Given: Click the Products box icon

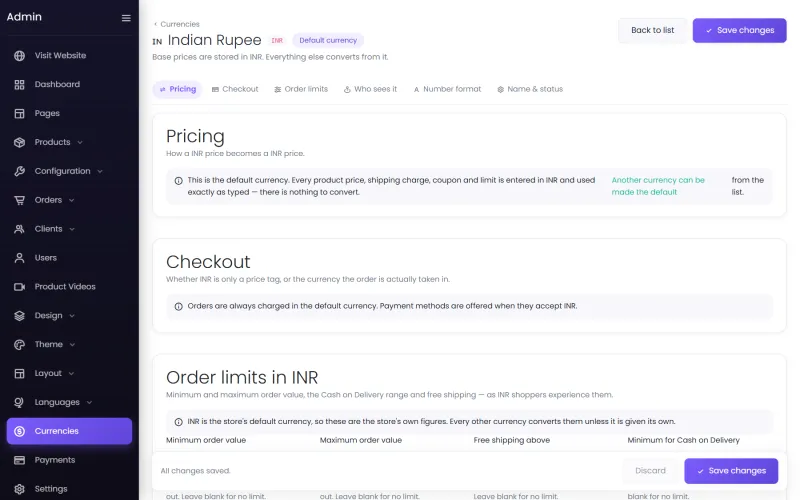Looking at the screenshot, I should point(19,142).
